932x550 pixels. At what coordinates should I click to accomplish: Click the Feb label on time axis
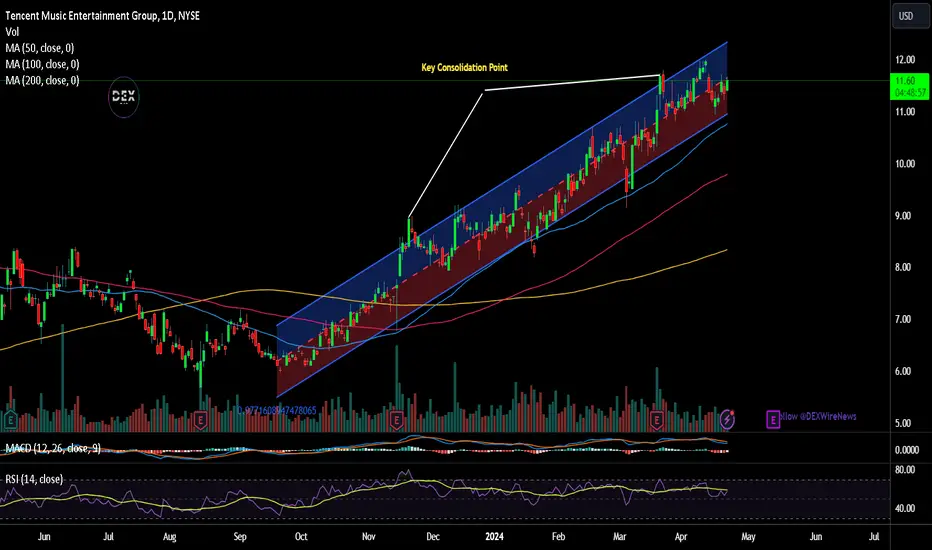558,536
